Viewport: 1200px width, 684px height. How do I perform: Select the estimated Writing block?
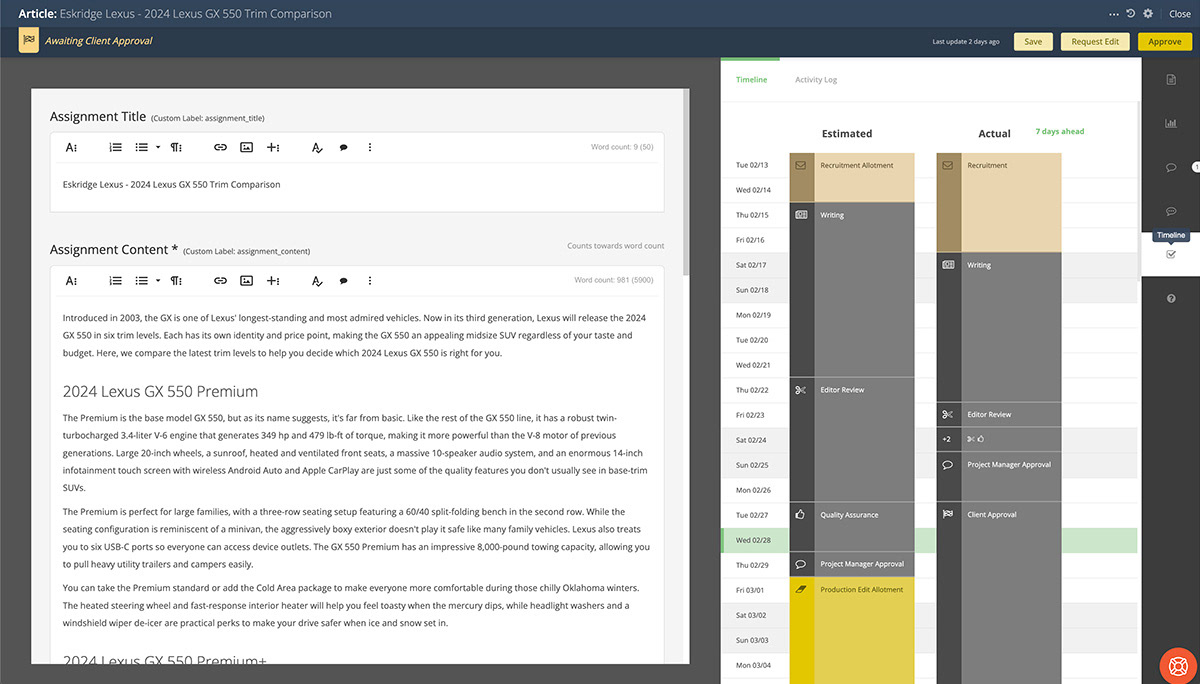point(851,290)
